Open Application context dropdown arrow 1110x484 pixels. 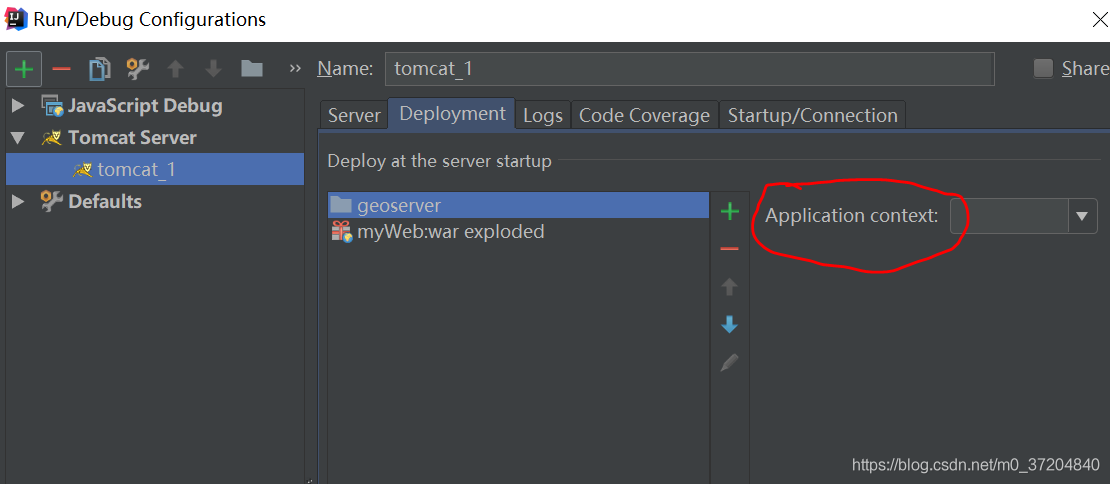(1082, 216)
